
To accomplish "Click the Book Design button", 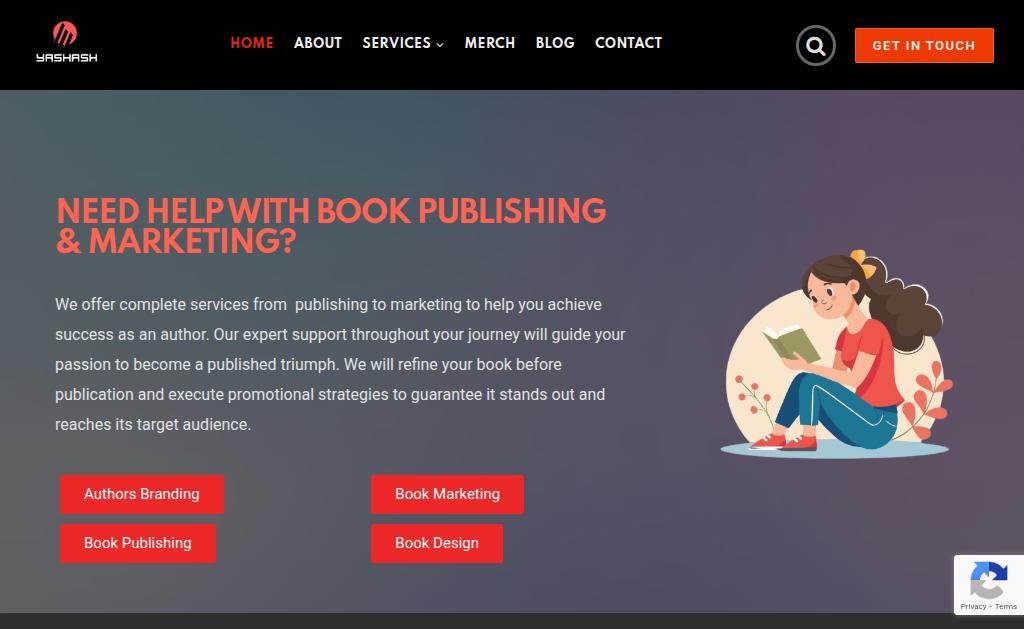I will click(437, 543).
